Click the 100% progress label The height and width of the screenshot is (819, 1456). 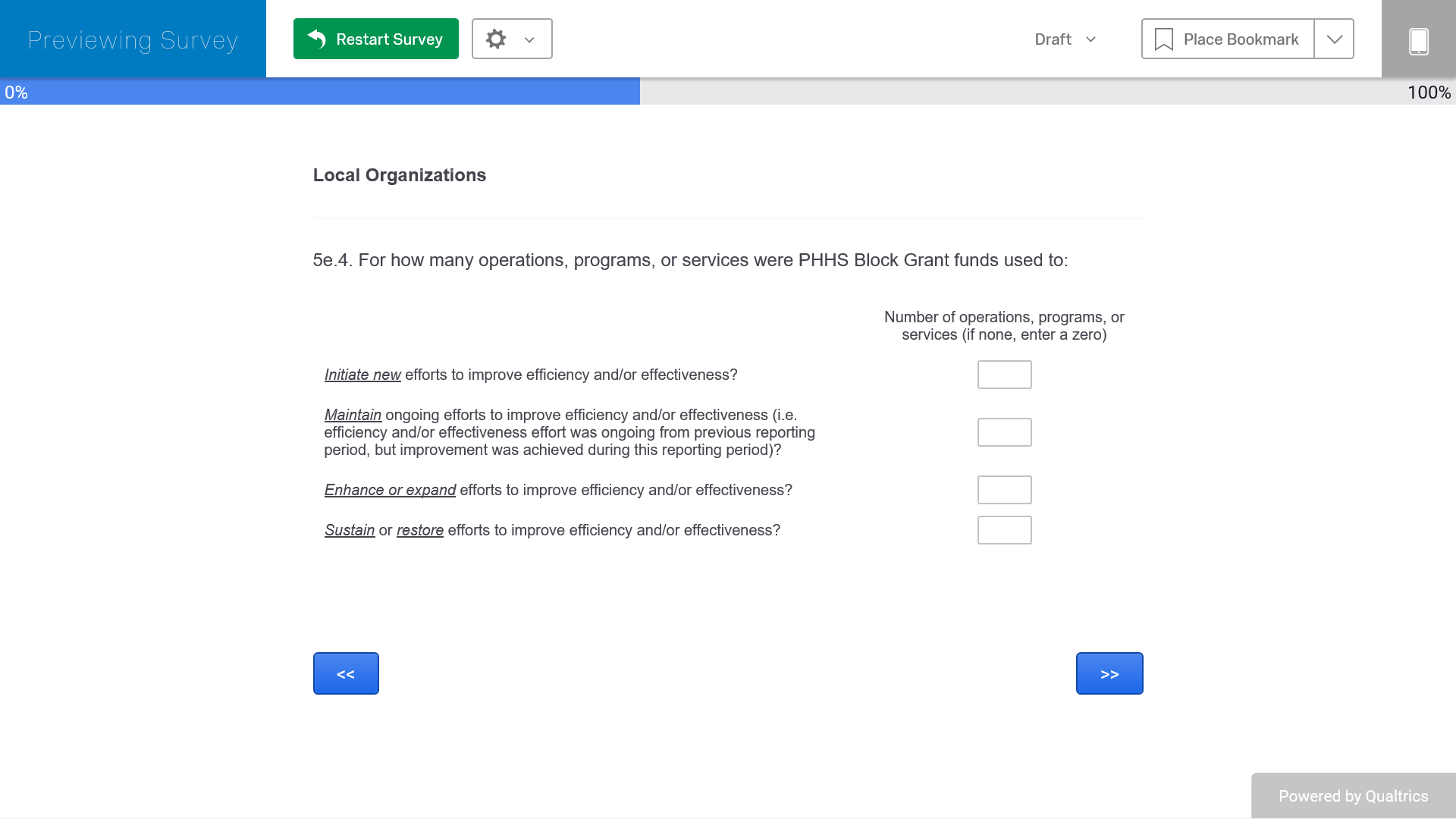1428,93
